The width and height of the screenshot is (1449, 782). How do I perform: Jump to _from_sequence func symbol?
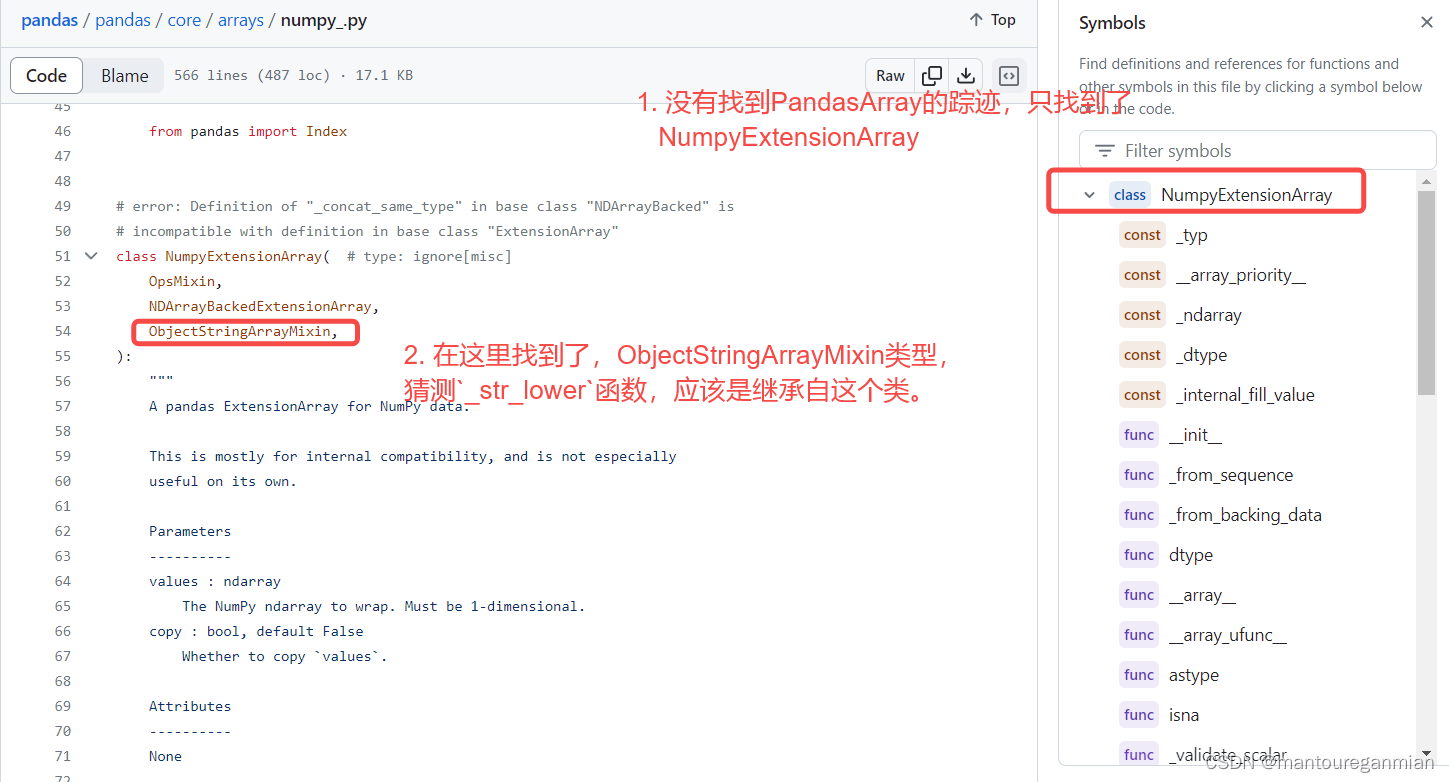point(1231,475)
